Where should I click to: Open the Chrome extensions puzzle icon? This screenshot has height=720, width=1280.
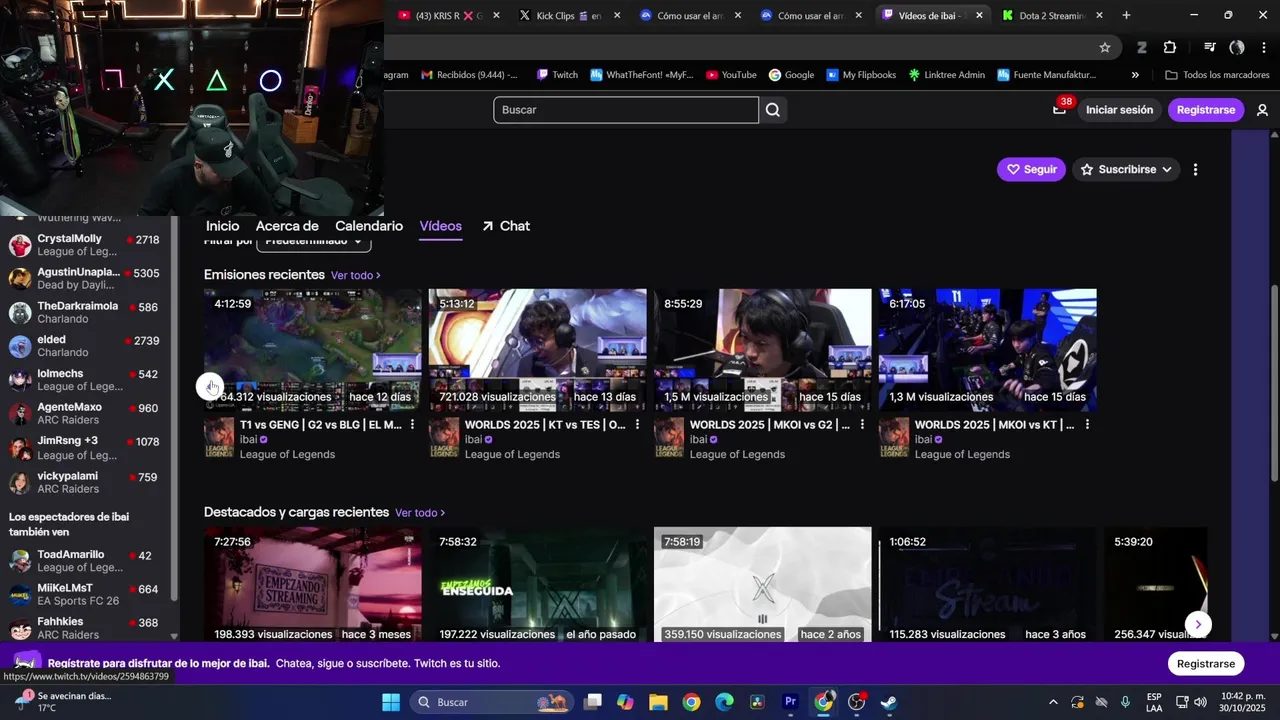point(1170,47)
